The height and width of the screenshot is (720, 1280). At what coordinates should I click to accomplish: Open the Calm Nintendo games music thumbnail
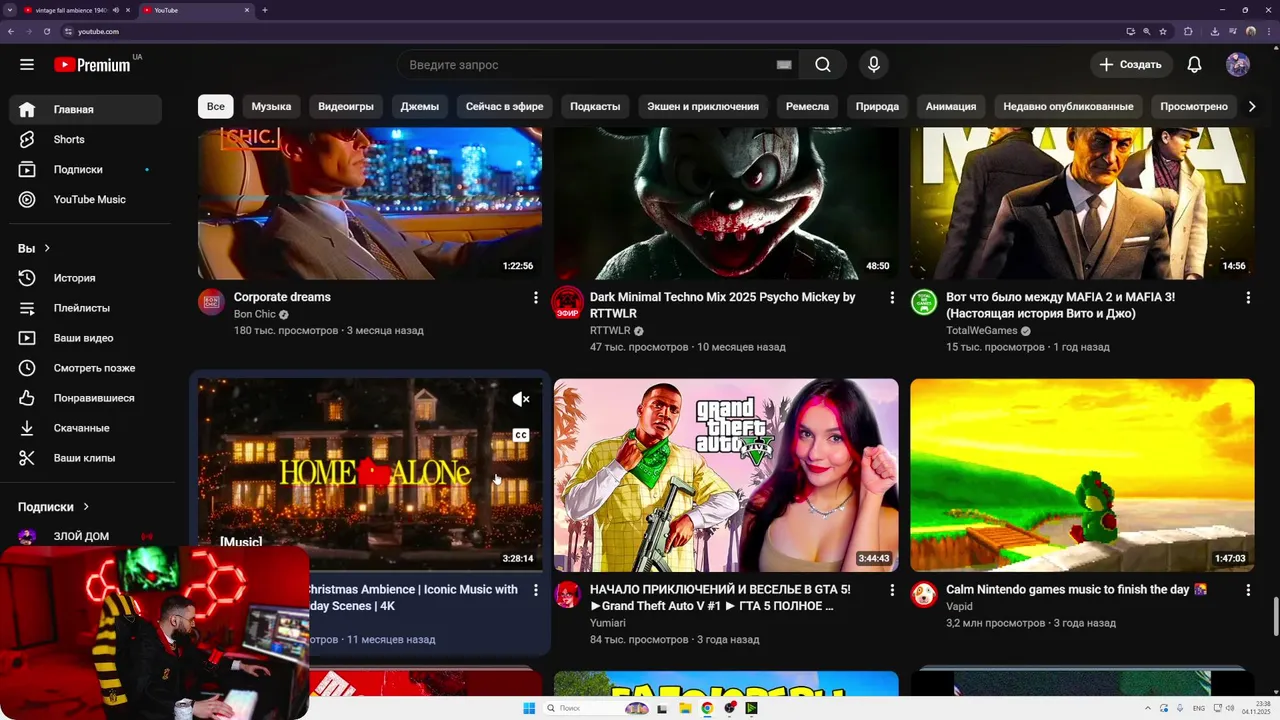(x=1082, y=475)
